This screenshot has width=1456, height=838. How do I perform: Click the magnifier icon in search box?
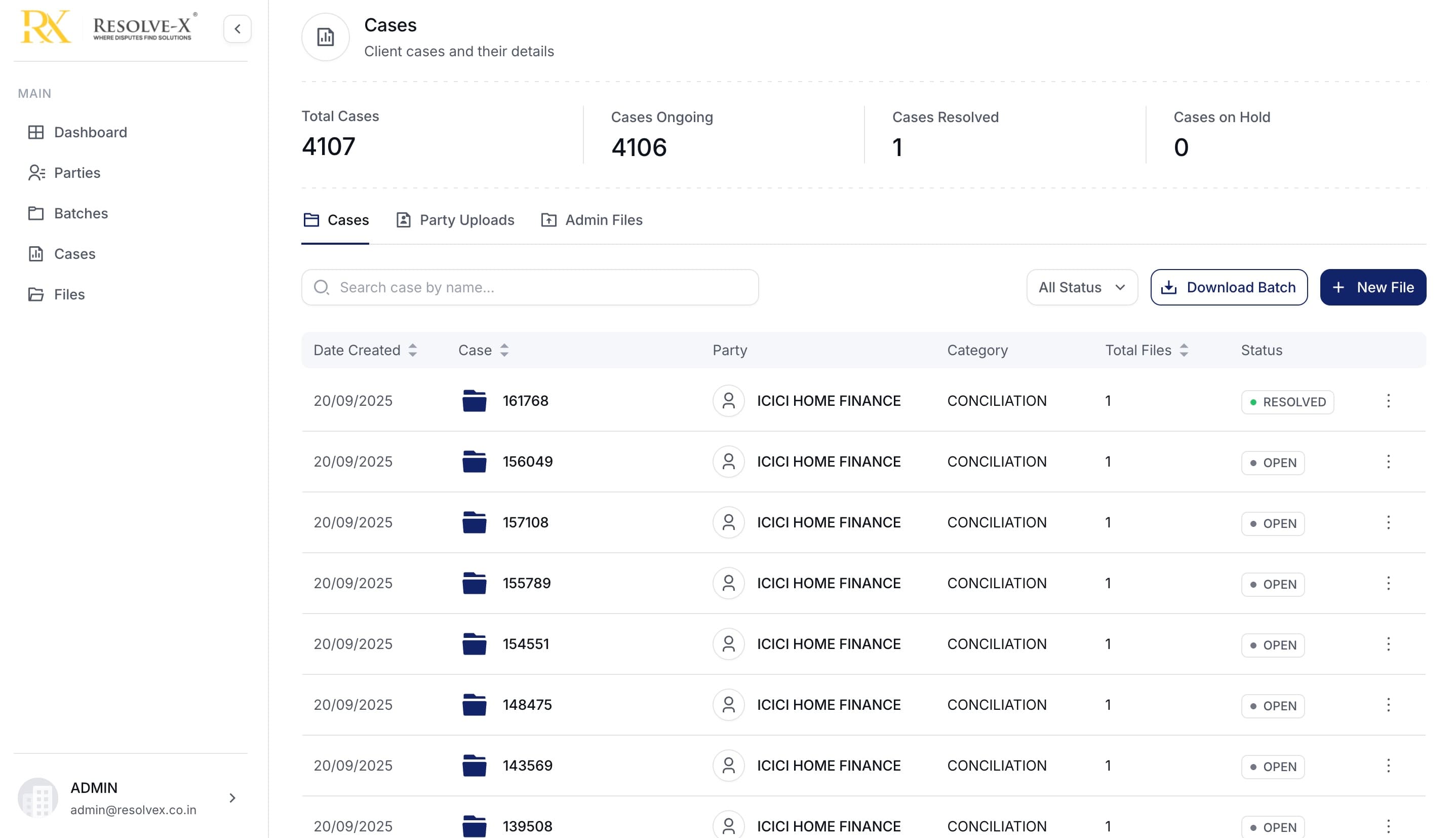pyautogui.click(x=322, y=287)
